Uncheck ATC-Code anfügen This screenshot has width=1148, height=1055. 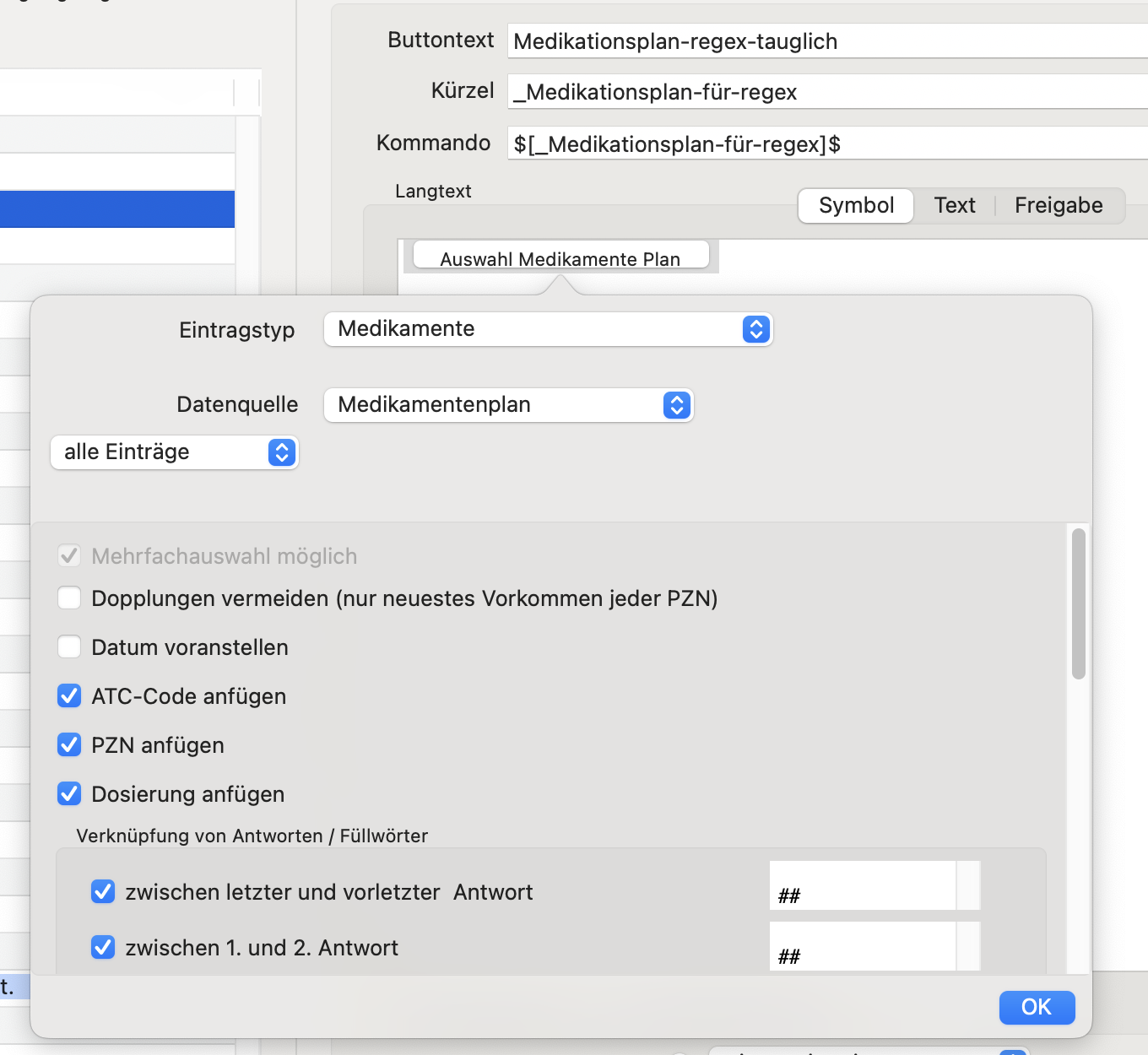pyautogui.click(x=69, y=696)
